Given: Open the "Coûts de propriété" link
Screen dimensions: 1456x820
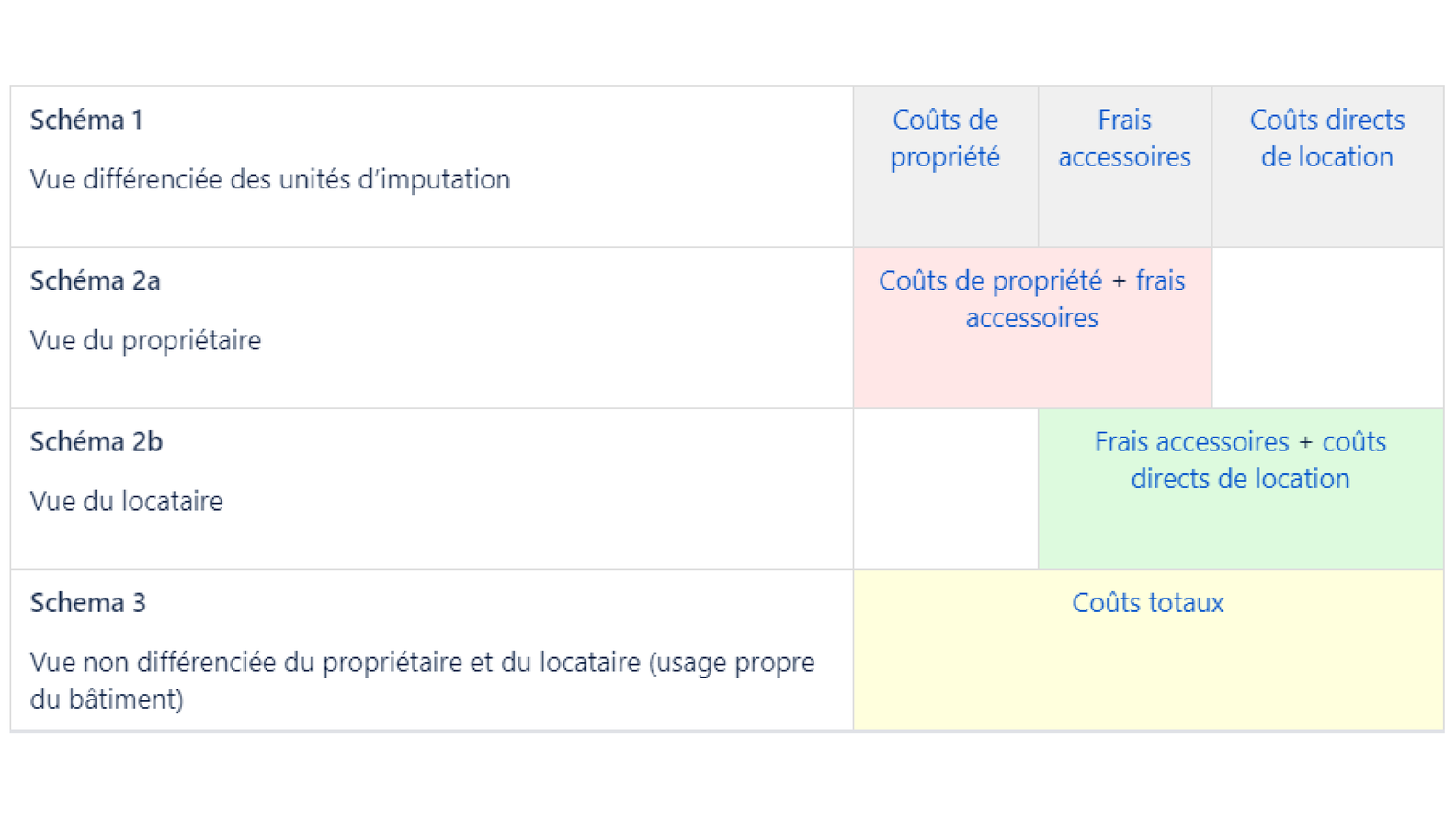Looking at the screenshot, I should point(945,138).
